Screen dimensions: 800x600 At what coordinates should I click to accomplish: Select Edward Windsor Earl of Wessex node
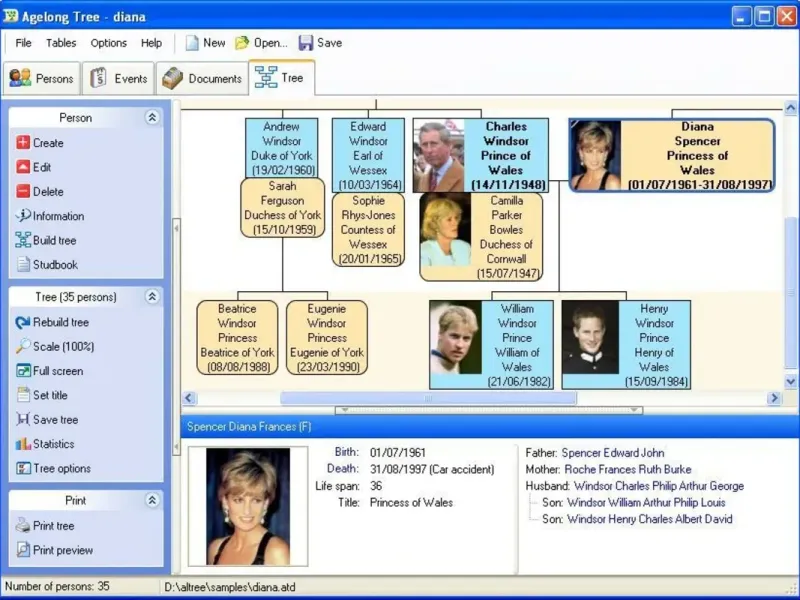pyautogui.click(x=368, y=155)
